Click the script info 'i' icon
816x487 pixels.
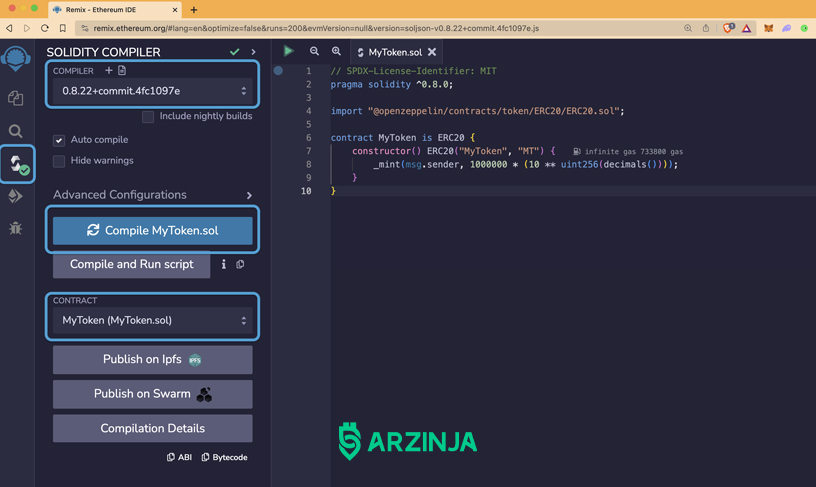[224, 264]
